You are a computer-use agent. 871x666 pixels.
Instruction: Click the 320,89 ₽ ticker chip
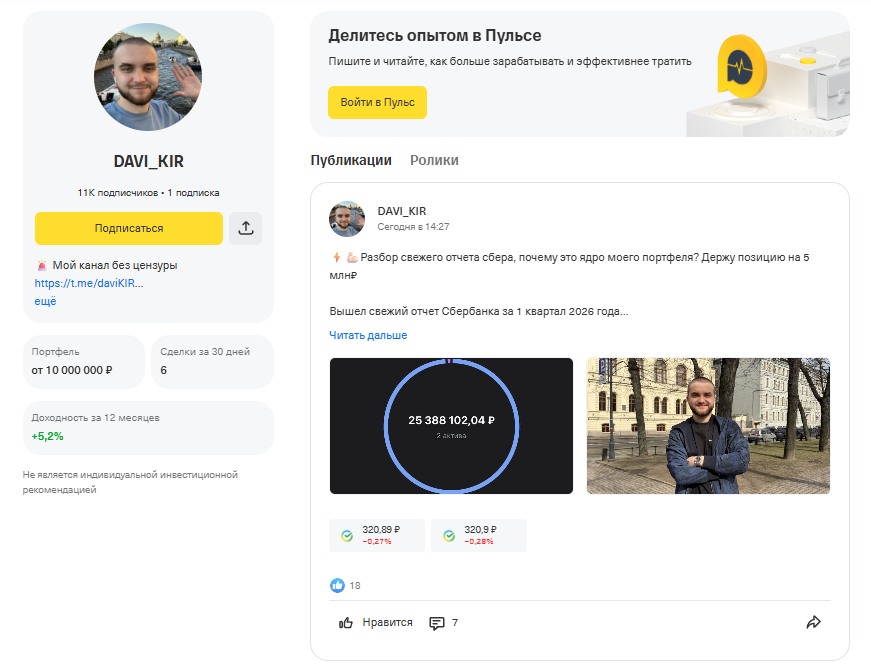377,535
